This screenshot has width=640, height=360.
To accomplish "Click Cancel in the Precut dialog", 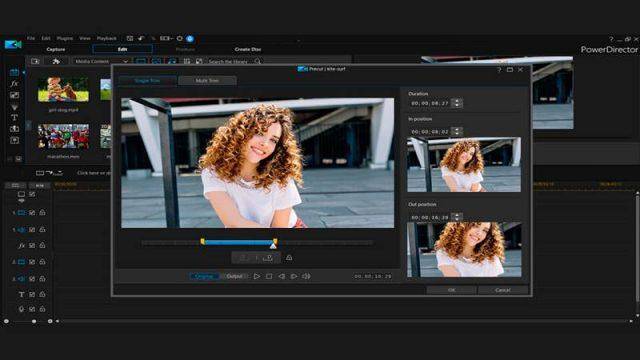I will coord(503,290).
